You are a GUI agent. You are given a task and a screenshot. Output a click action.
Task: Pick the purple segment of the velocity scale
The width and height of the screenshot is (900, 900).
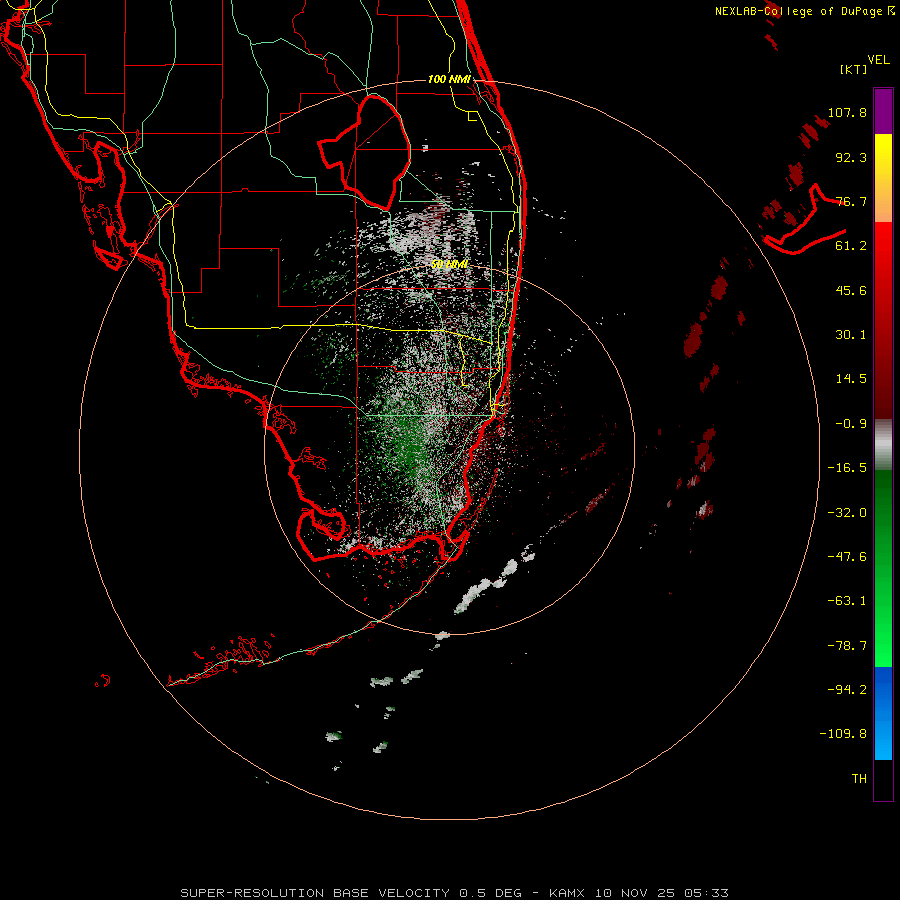click(x=883, y=111)
